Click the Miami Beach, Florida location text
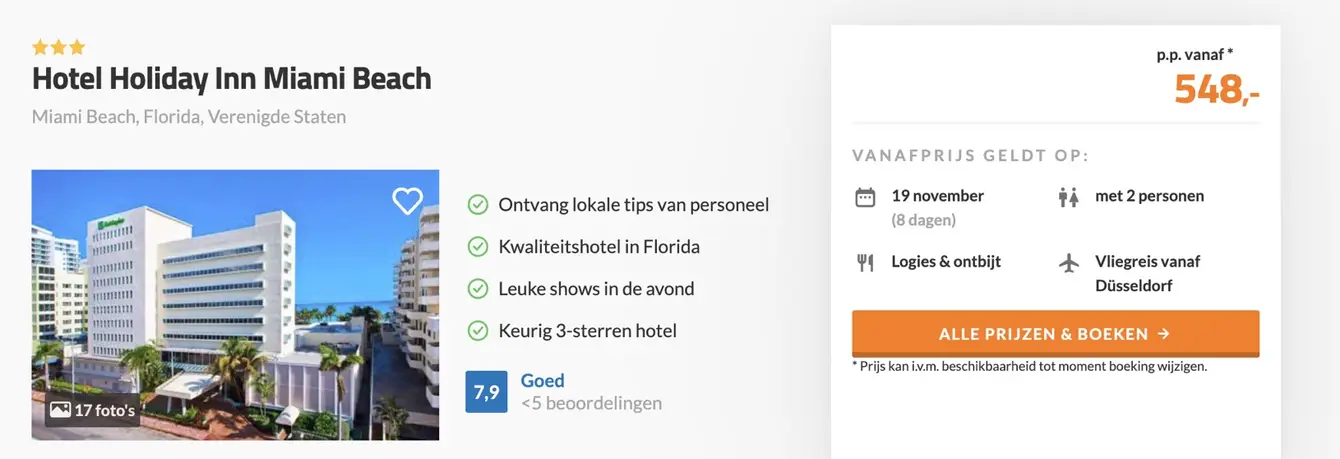Viewport: 1340px width, 459px height. coord(189,117)
